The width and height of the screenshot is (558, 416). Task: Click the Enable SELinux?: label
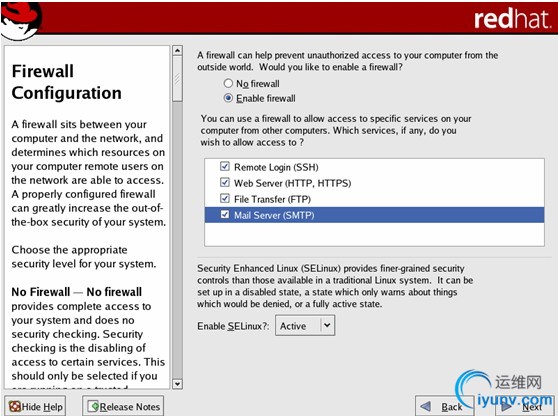pos(233,326)
